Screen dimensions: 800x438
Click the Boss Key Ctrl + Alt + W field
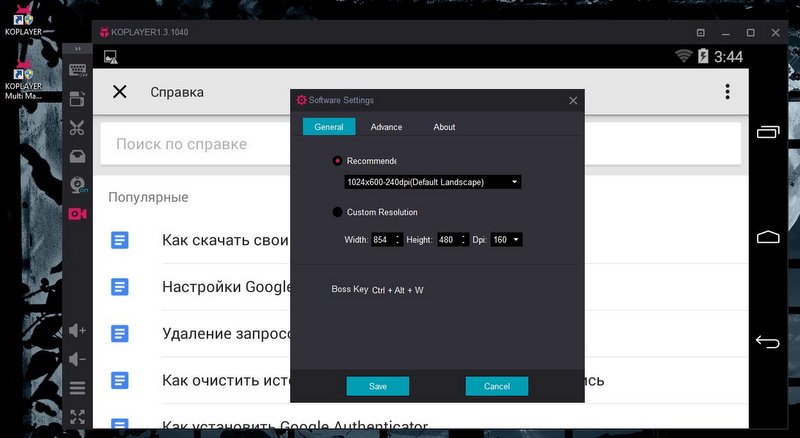click(397, 290)
